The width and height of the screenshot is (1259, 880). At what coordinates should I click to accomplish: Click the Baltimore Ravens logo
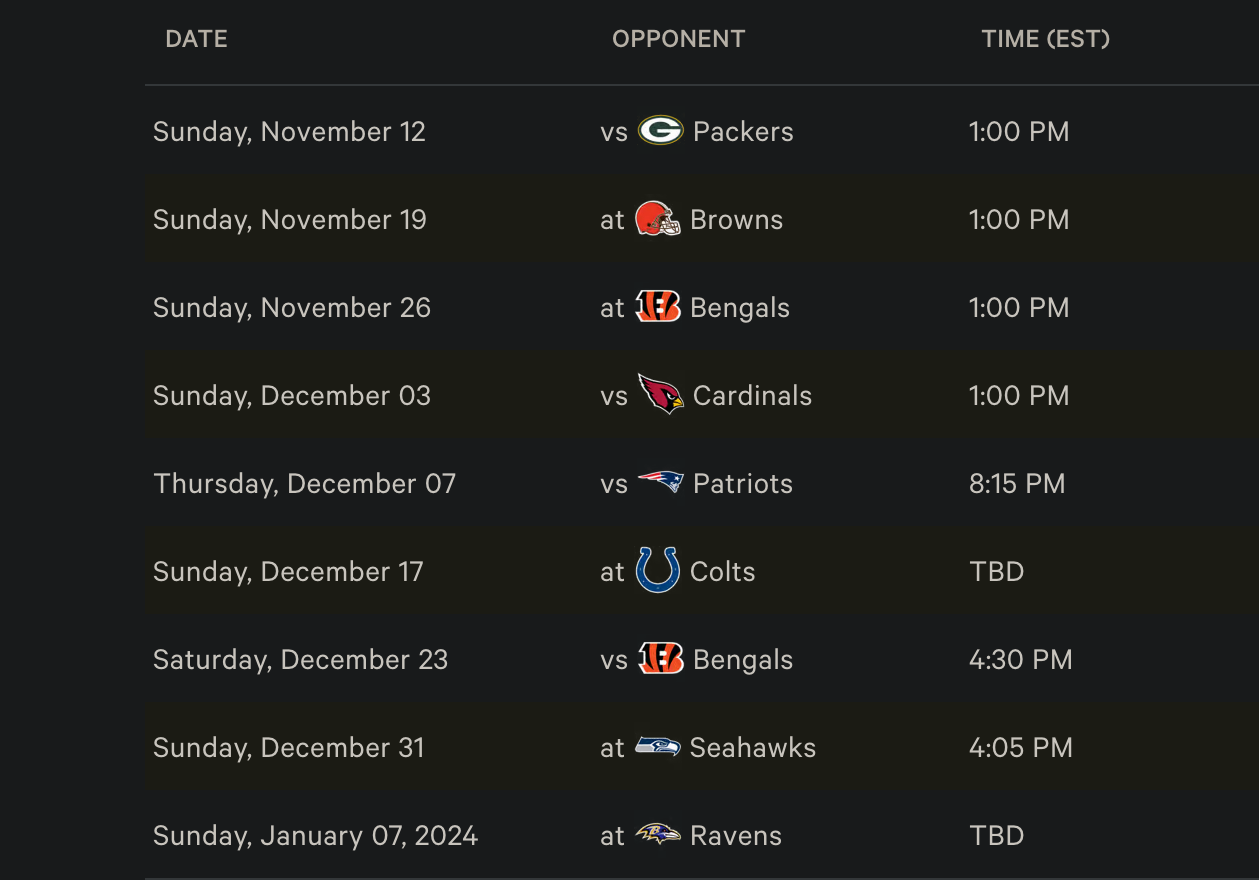tap(658, 835)
